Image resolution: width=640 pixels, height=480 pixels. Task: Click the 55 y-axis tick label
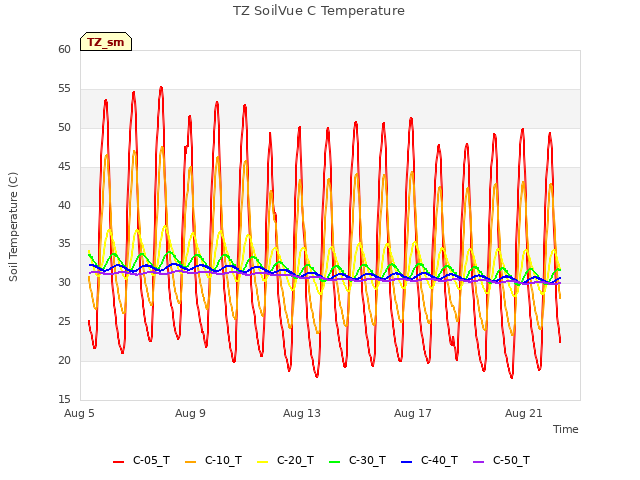pos(64,89)
